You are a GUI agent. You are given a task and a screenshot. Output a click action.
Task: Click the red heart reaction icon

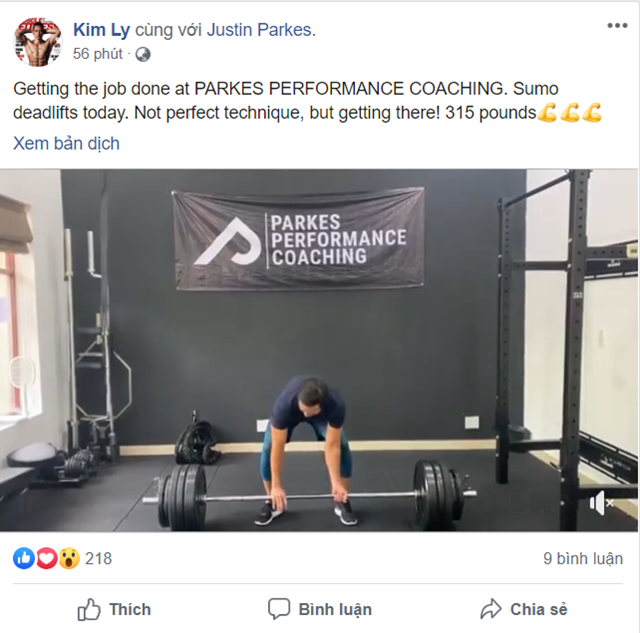[x=47, y=558]
